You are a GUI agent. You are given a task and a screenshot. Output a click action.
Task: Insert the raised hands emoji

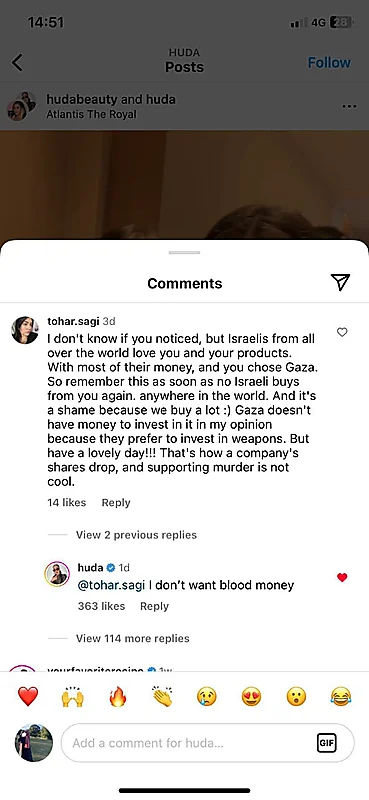(x=72, y=696)
